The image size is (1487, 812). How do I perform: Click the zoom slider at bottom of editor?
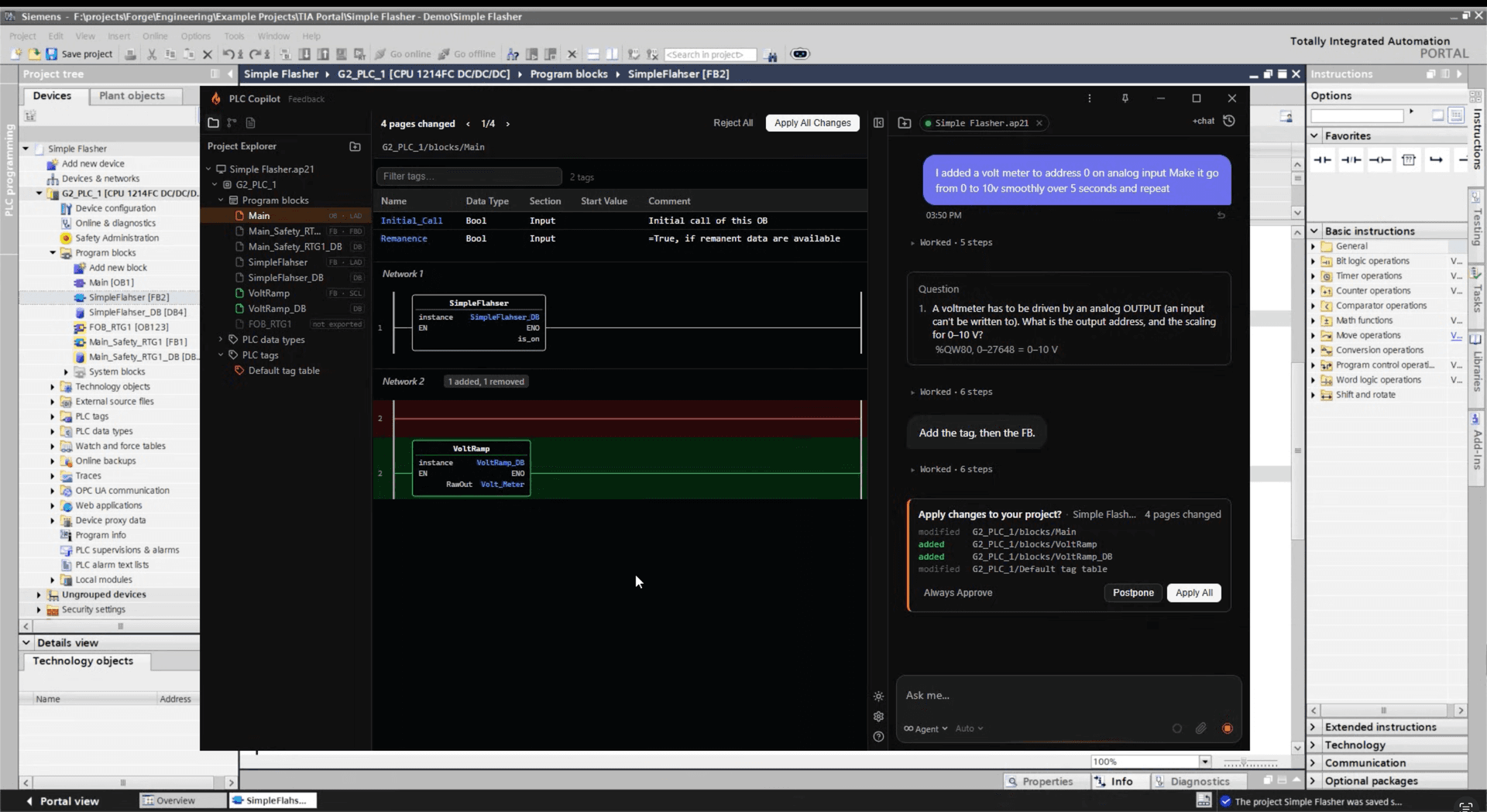tap(1250, 762)
